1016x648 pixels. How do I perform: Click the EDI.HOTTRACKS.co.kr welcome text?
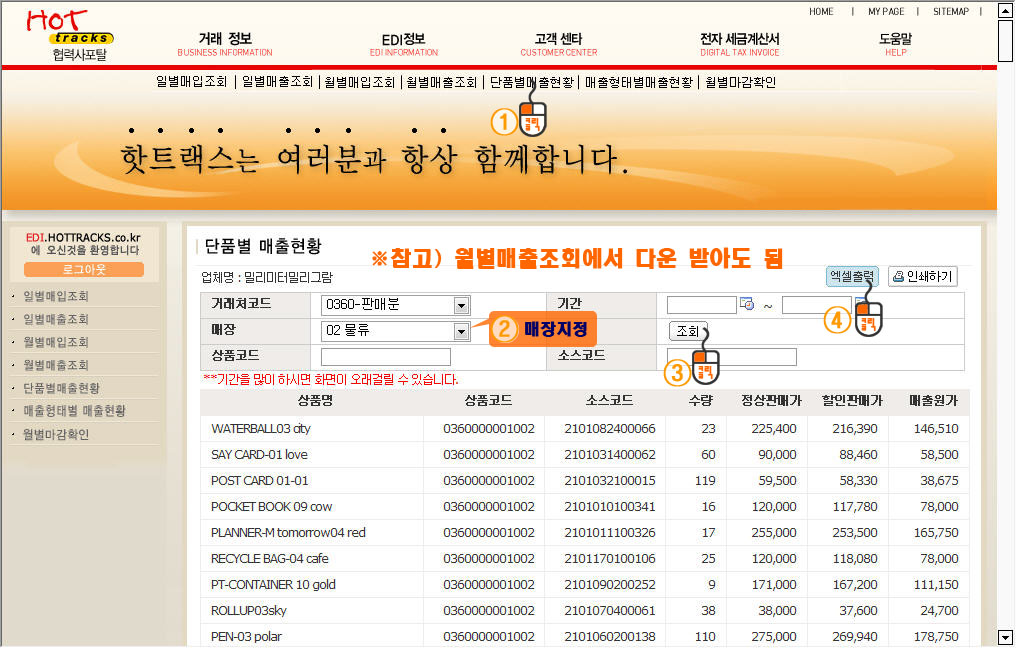[x=84, y=244]
